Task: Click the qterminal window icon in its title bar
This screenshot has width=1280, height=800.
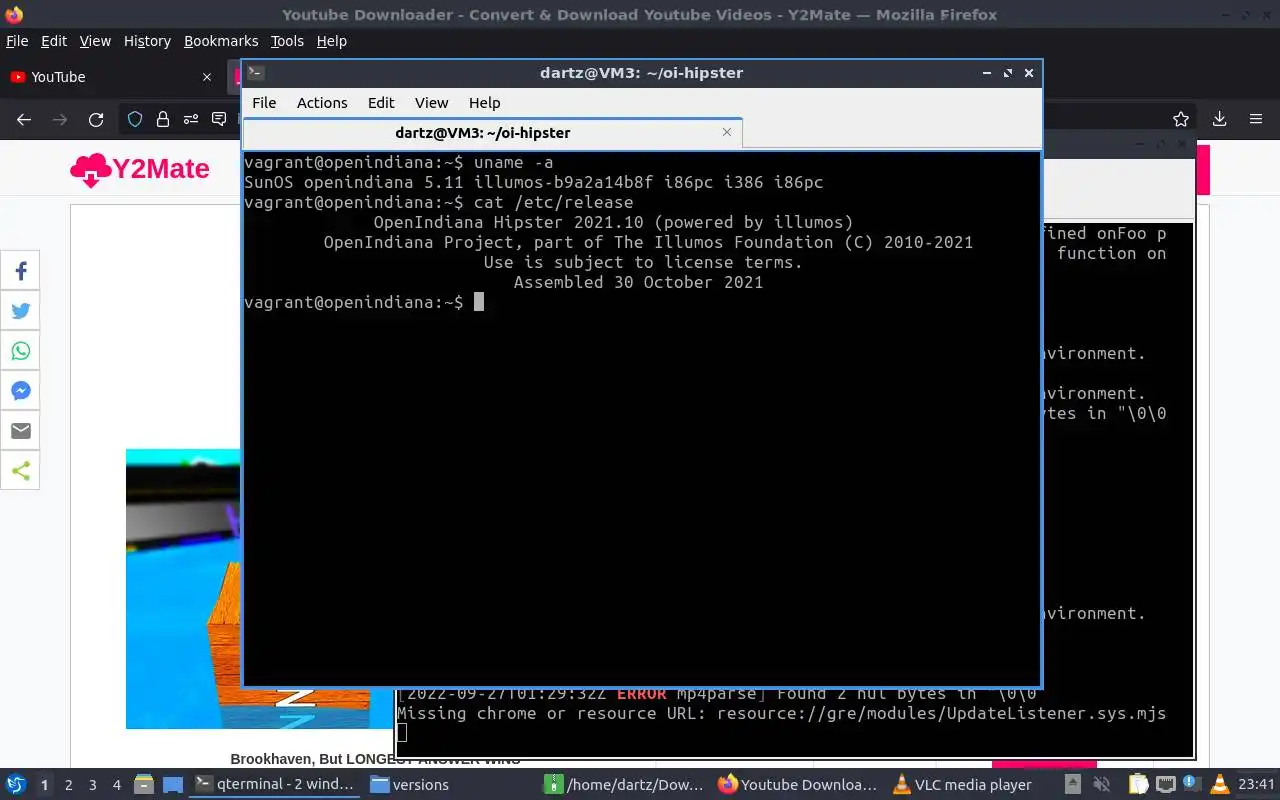Action: pos(256,72)
